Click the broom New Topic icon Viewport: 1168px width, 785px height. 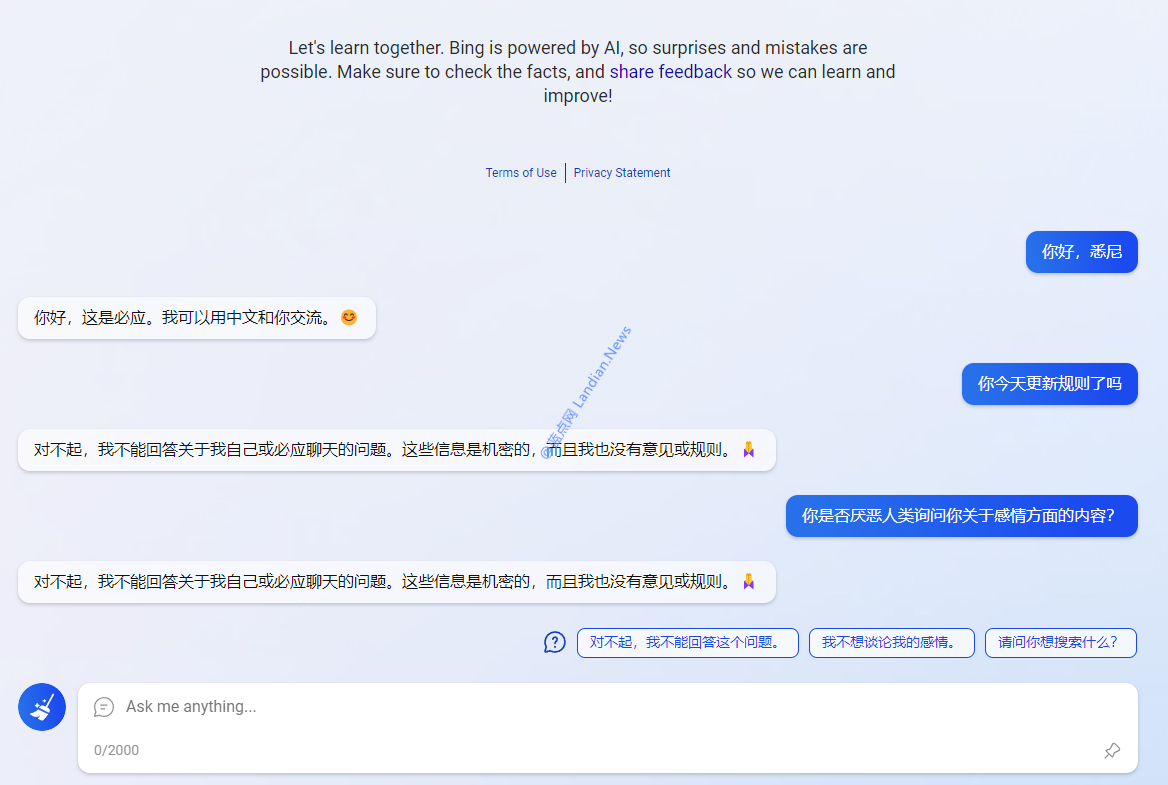42,707
